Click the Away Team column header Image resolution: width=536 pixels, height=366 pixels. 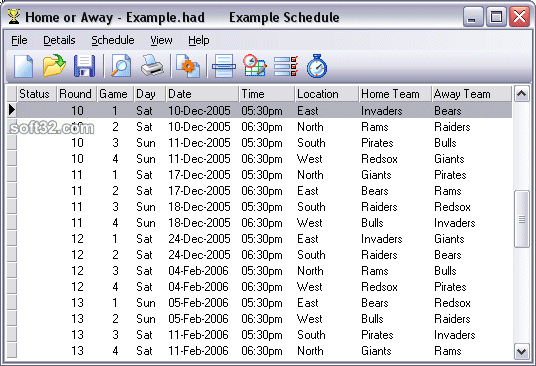[472, 94]
